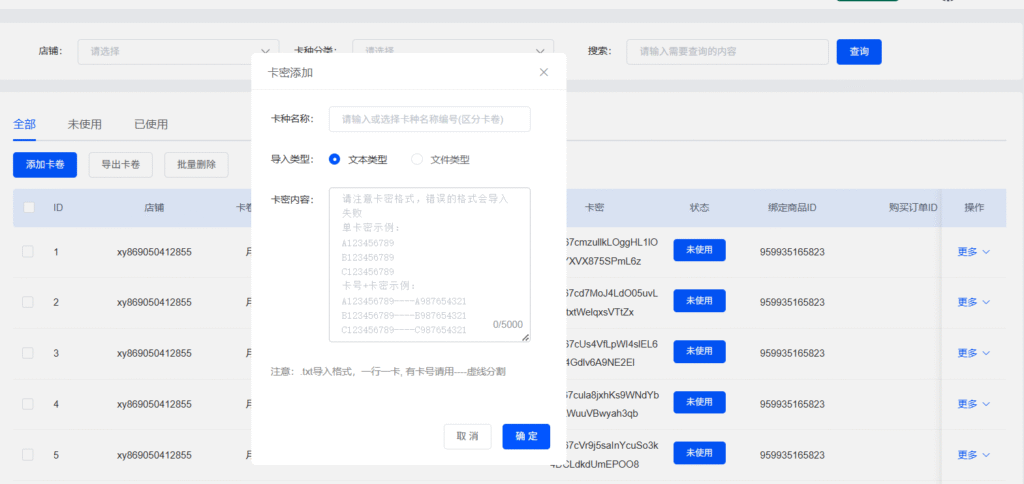Toggle the select-all checkbox in table header

[29, 208]
